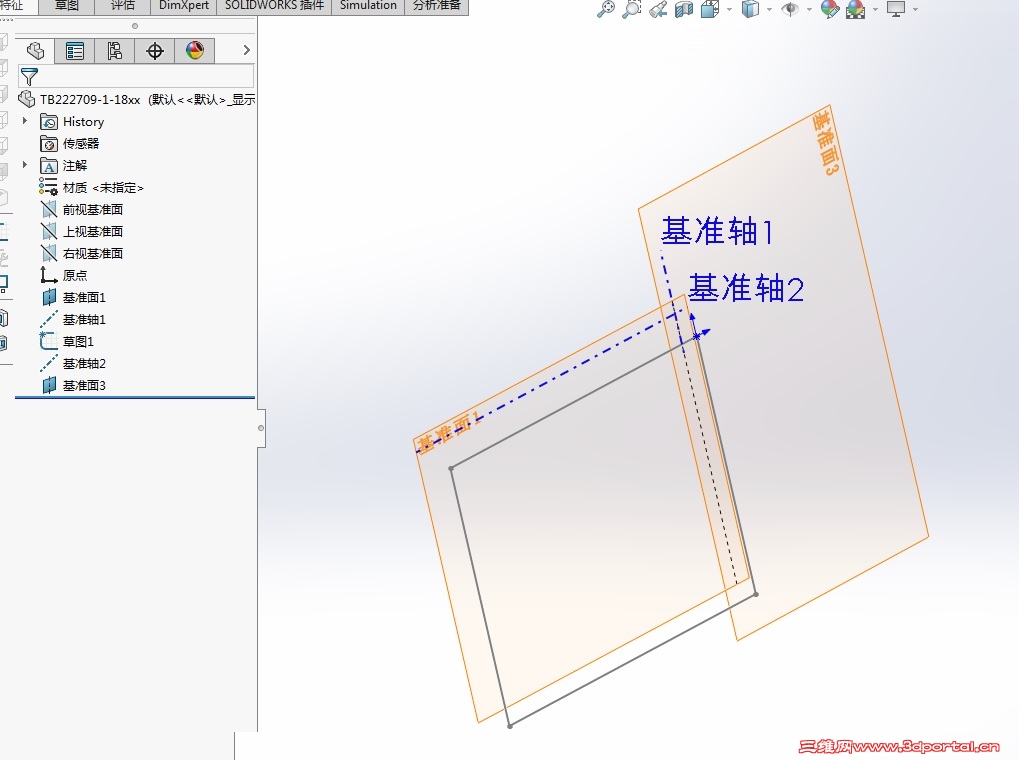Switch to the SOLIDWORKS 插件 tab

[x=274, y=7]
